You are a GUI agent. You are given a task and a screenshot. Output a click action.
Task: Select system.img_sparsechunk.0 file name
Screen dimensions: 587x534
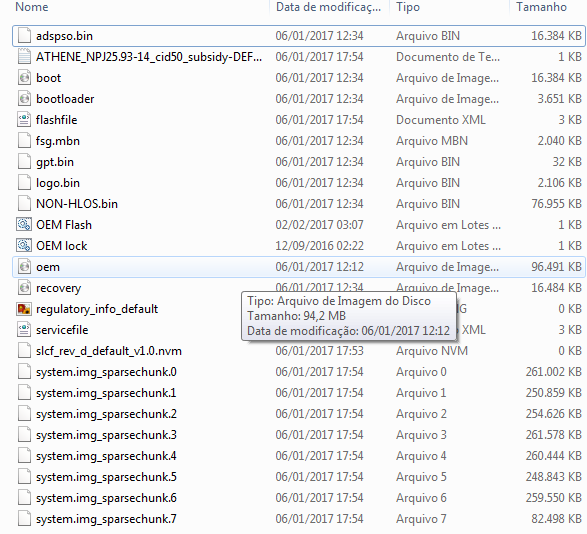pos(106,372)
